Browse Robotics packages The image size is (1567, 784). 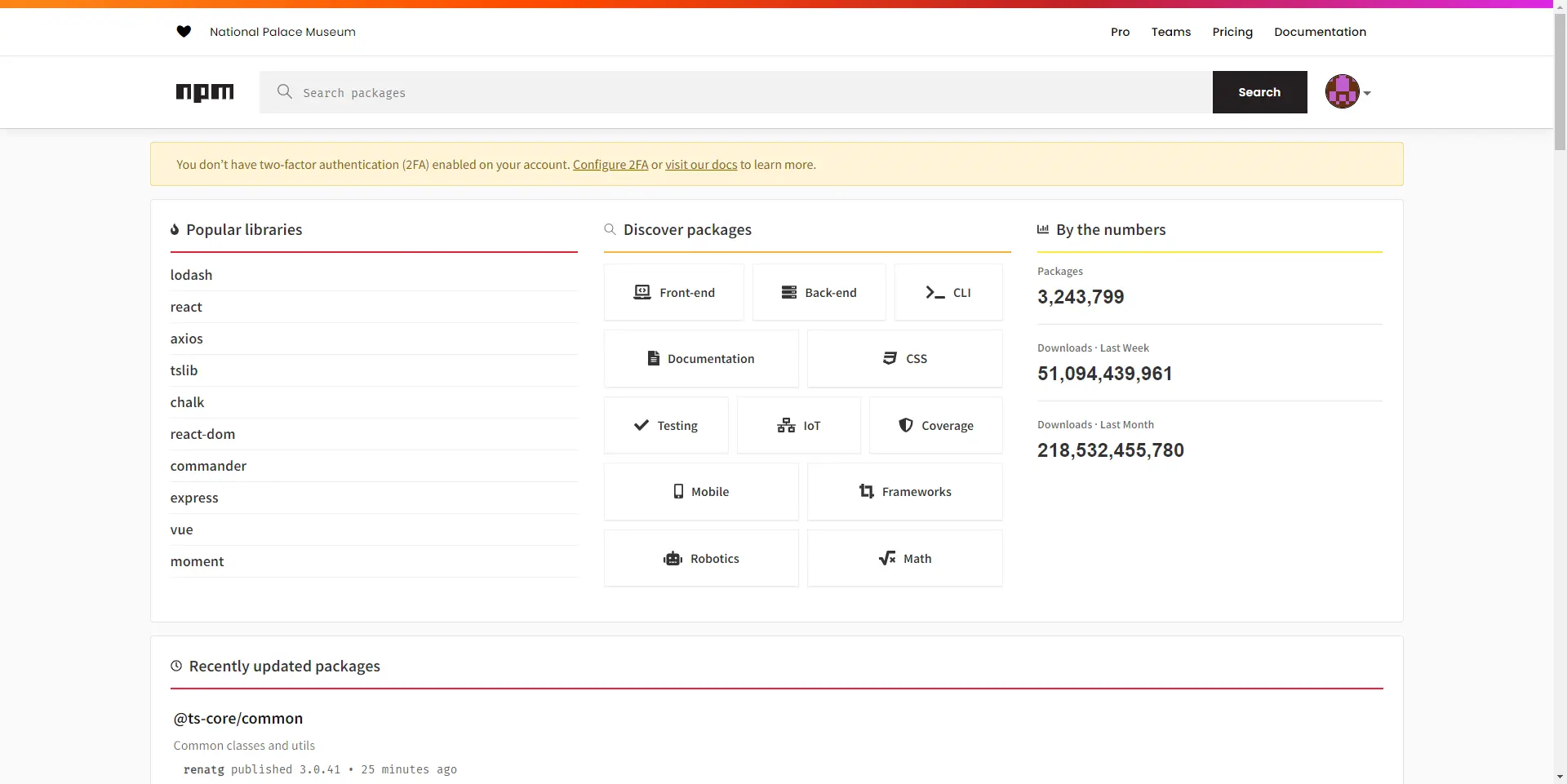coord(701,558)
